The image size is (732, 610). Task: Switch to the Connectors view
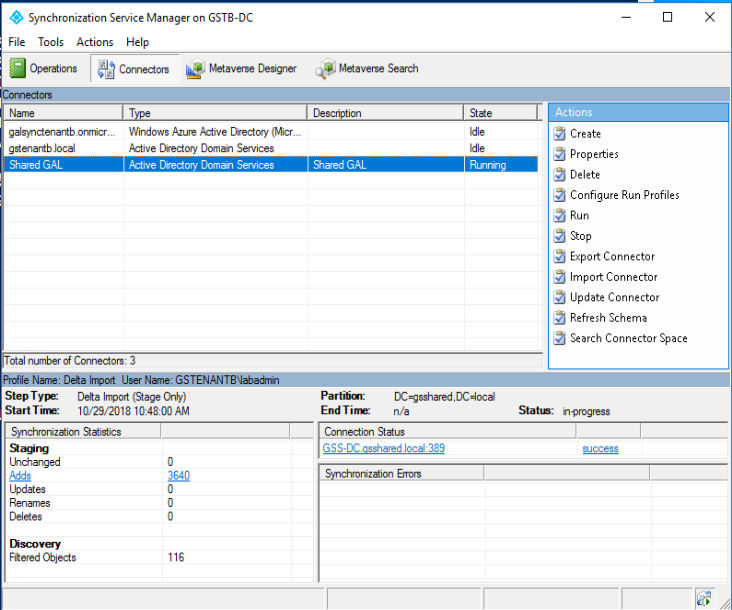(134, 69)
